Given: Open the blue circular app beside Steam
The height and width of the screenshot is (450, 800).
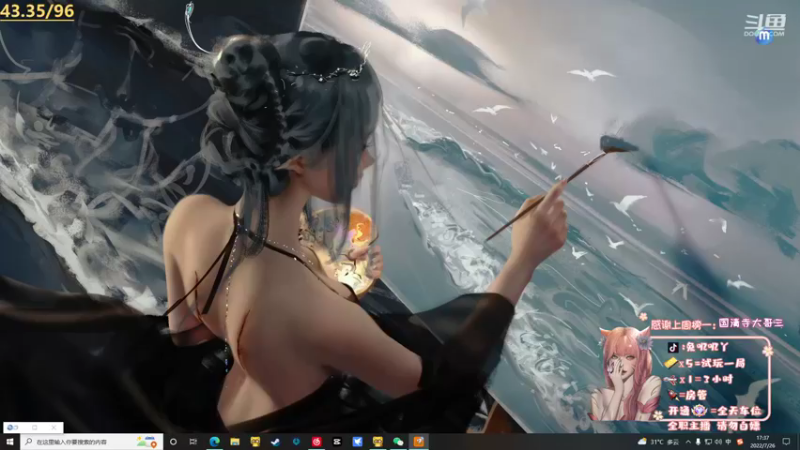Looking at the screenshot, I should click(296, 442).
